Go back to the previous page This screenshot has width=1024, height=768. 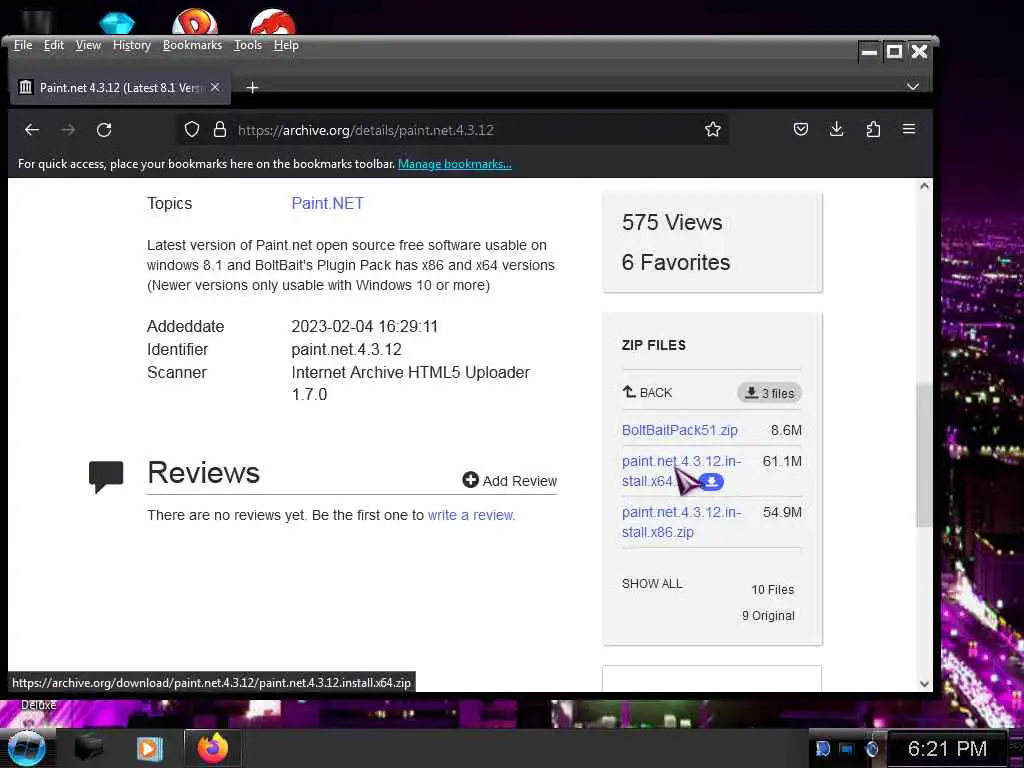(x=31, y=129)
